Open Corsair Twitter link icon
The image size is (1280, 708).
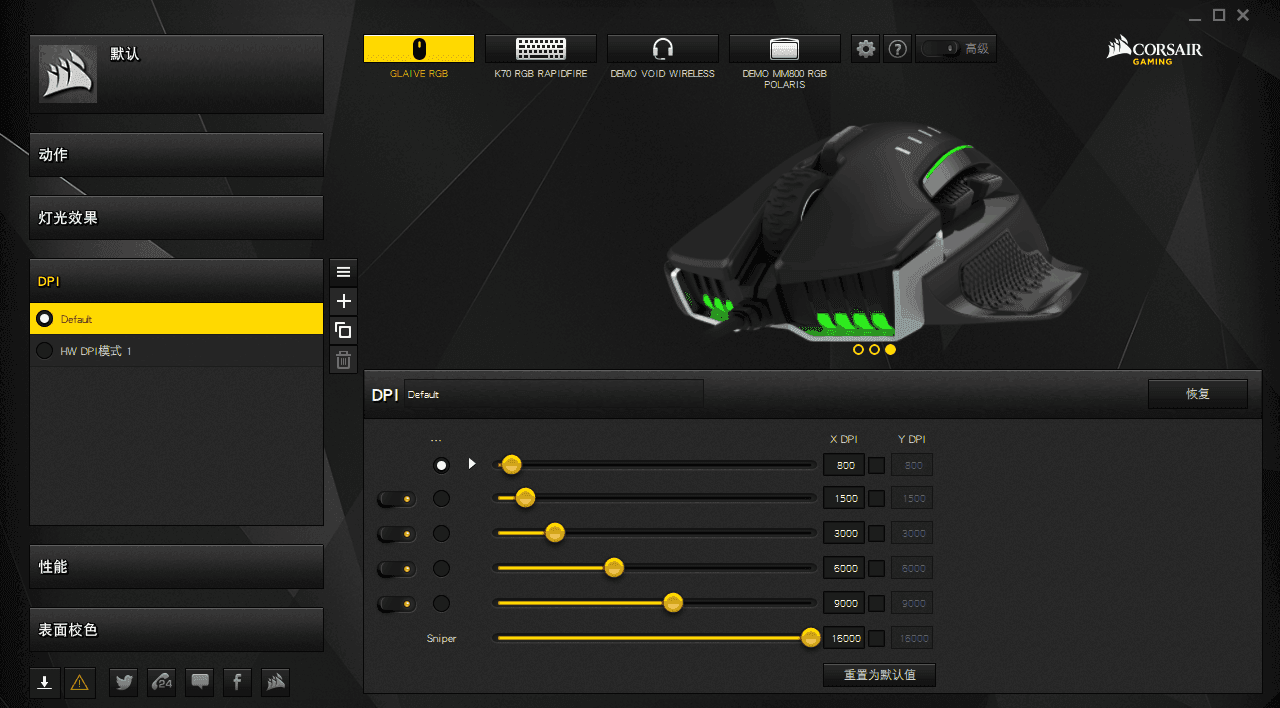(124, 682)
